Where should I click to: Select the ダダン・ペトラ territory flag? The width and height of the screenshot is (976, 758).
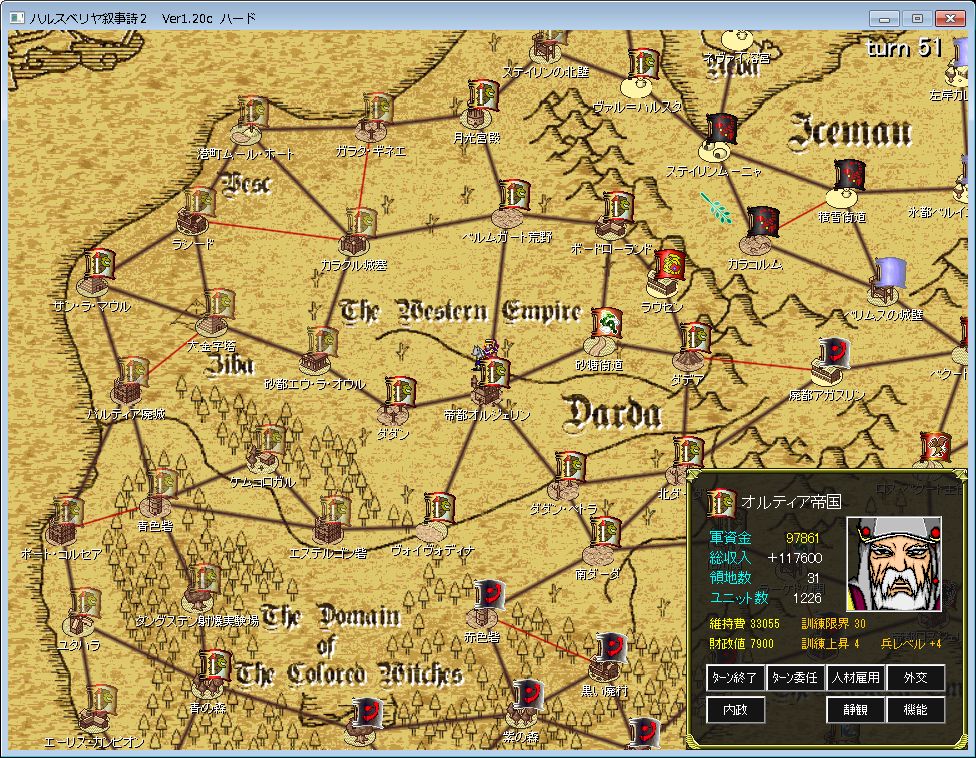(571, 467)
